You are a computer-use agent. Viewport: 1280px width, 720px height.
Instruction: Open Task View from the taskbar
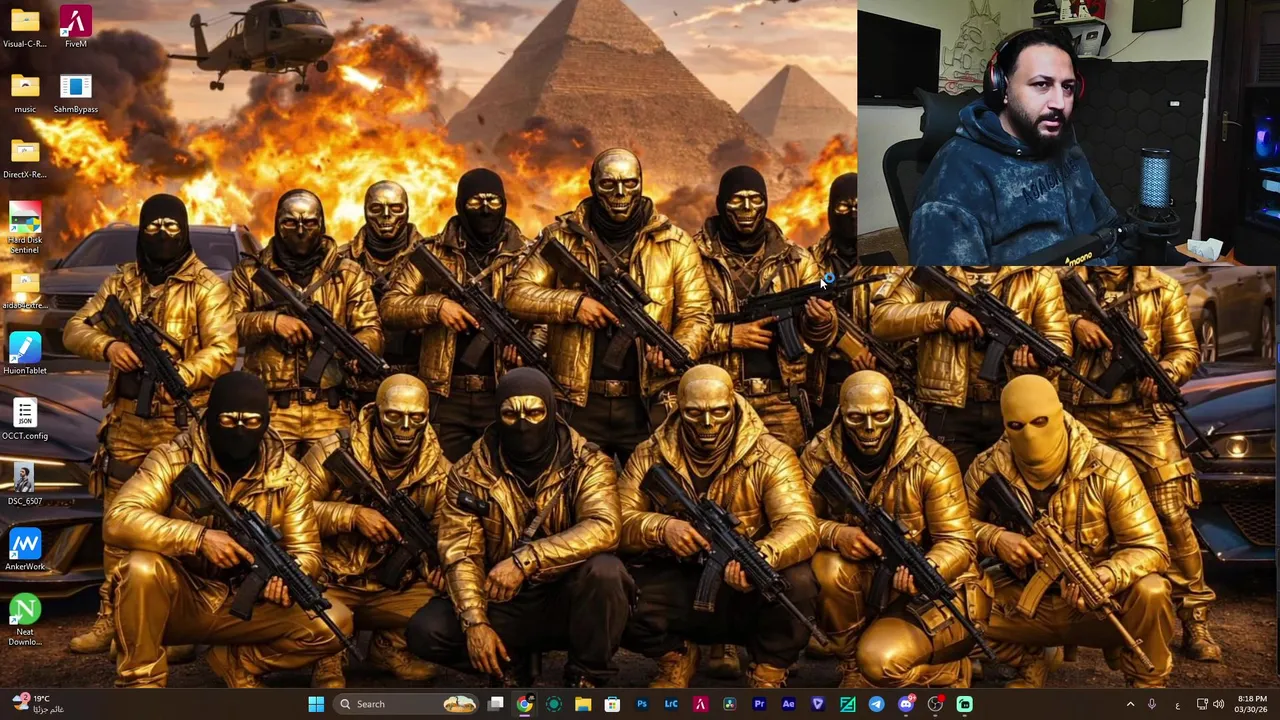pos(495,704)
